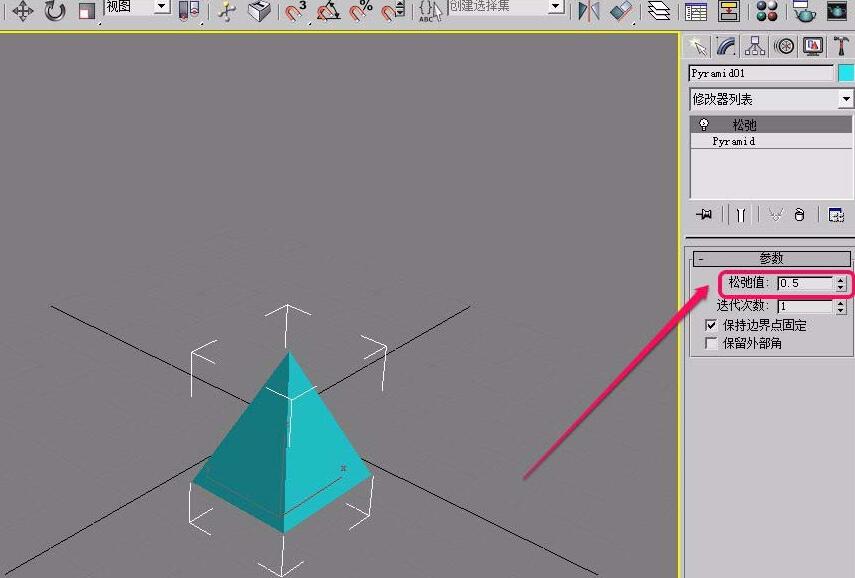The image size is (855, 578).
Task: Toggle Show End Result icon
Action: point(740,215)
